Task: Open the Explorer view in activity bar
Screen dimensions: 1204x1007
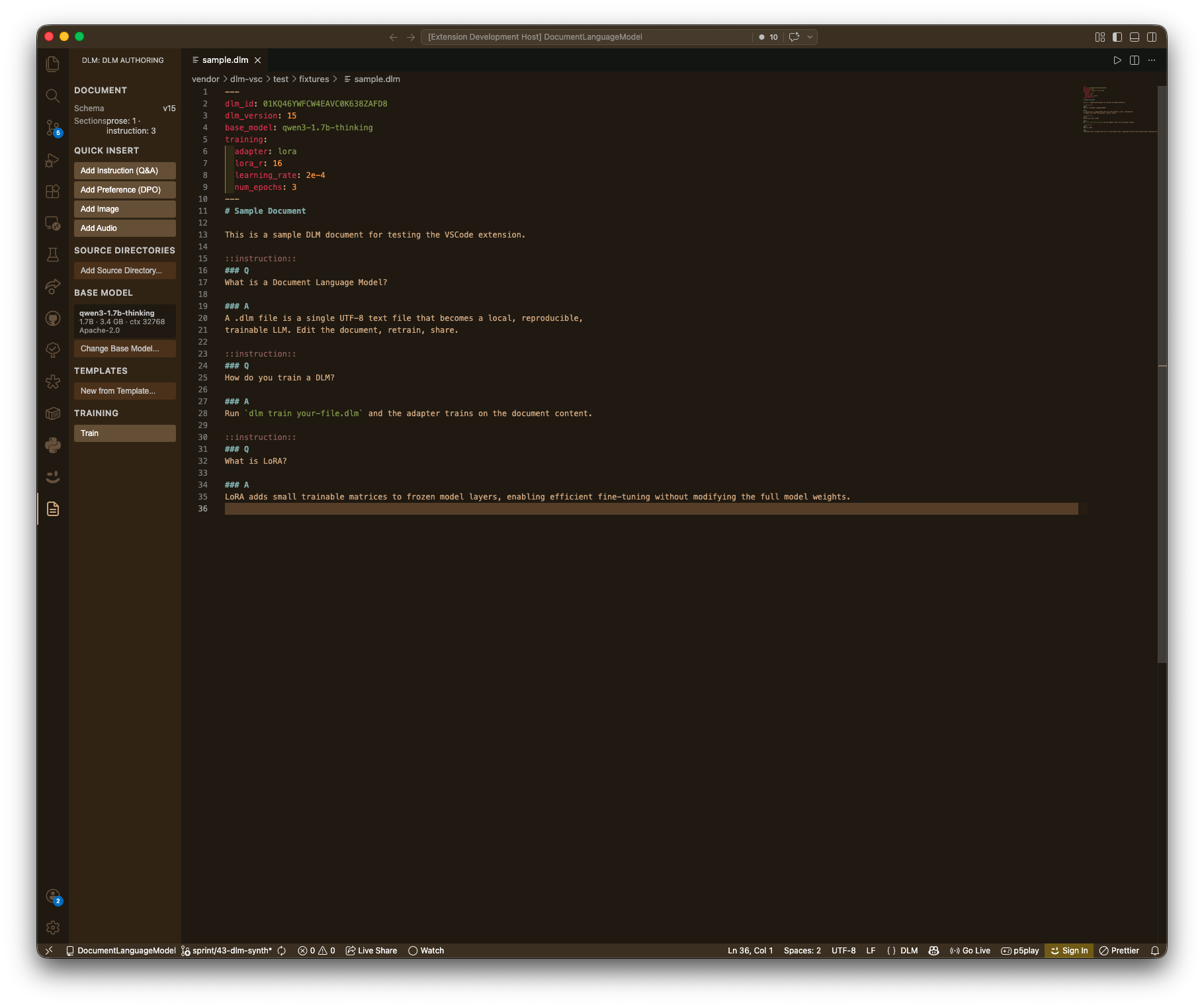Action: 53,64
